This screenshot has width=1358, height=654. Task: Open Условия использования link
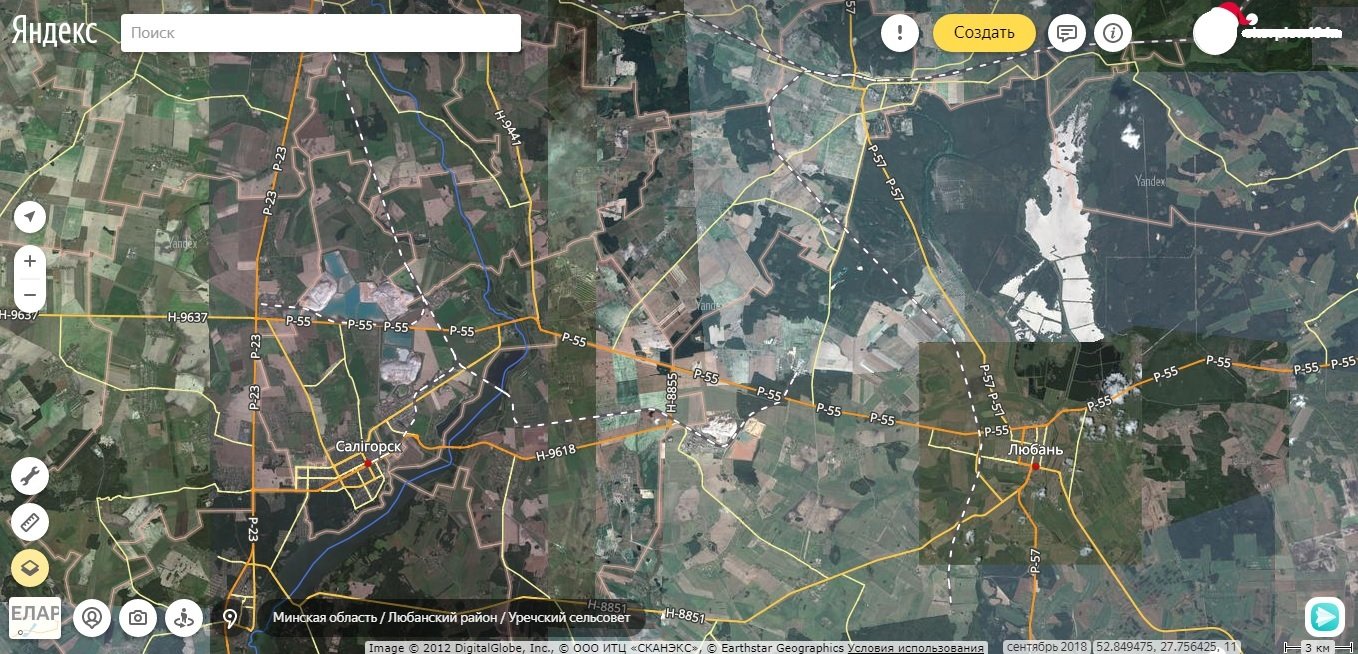click(915, 647)
